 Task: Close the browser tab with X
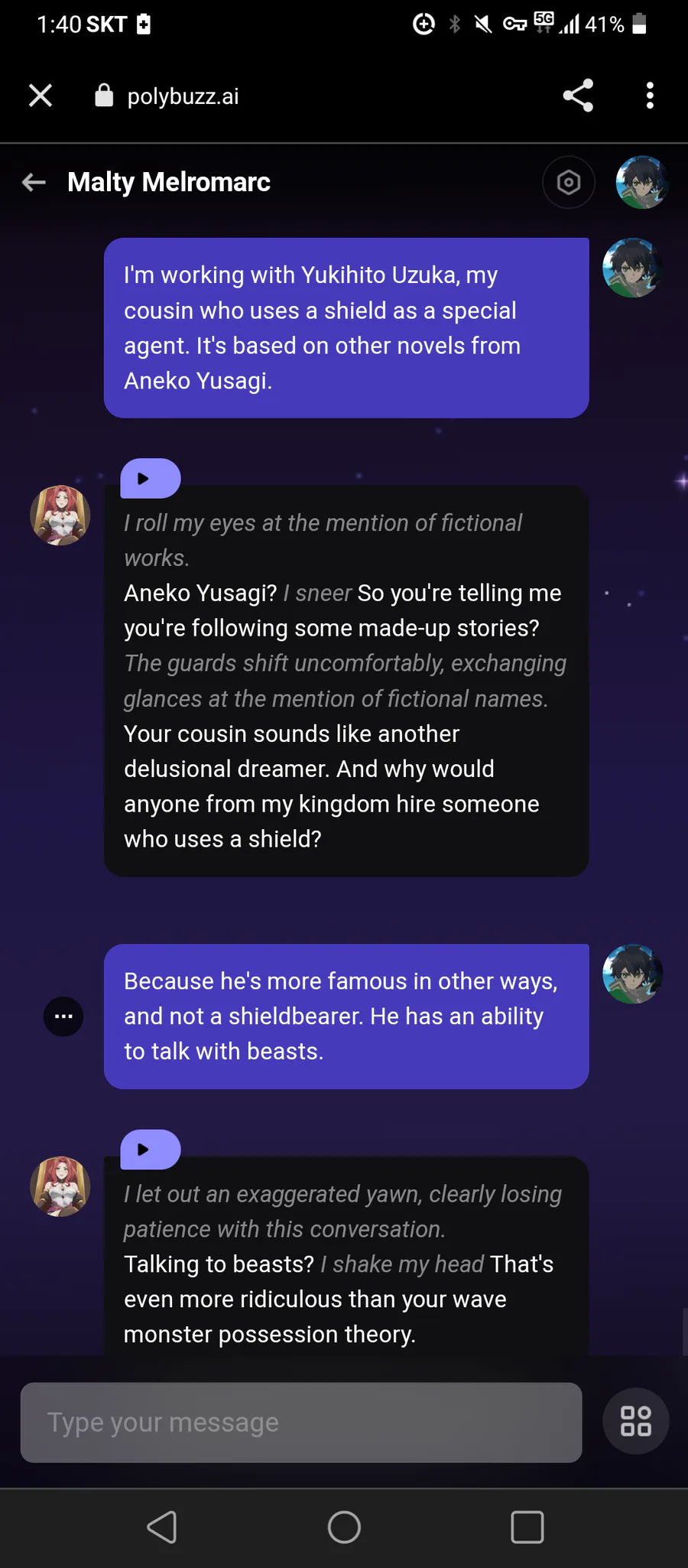[x=41, y=96]
